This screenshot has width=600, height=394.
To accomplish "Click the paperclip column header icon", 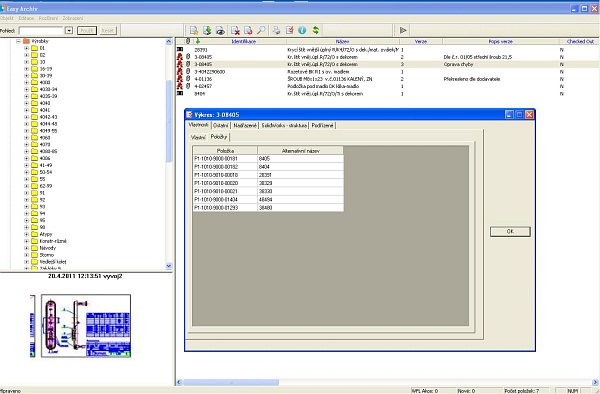I will 188,41.
